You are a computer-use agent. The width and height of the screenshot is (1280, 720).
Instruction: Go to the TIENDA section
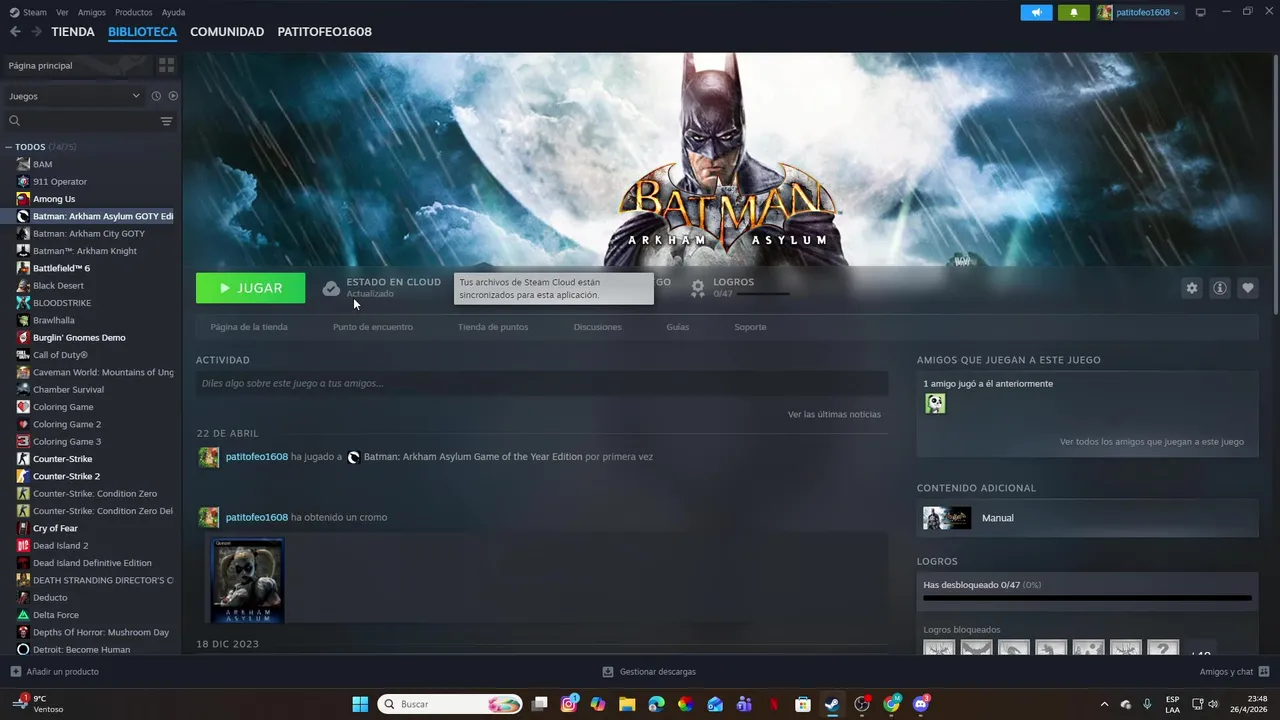(73, 32)
